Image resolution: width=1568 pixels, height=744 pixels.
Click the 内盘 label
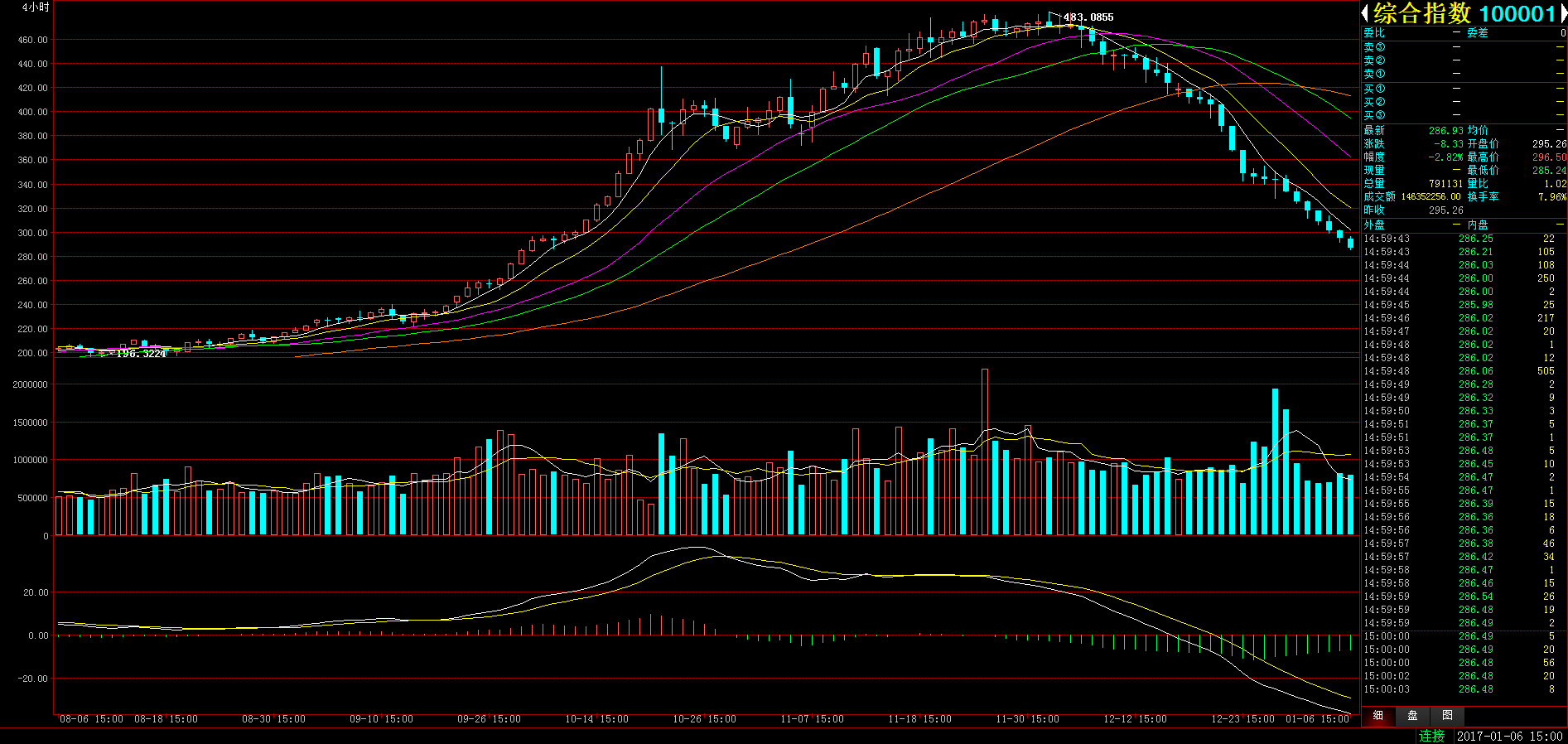tap(1478, 225)
